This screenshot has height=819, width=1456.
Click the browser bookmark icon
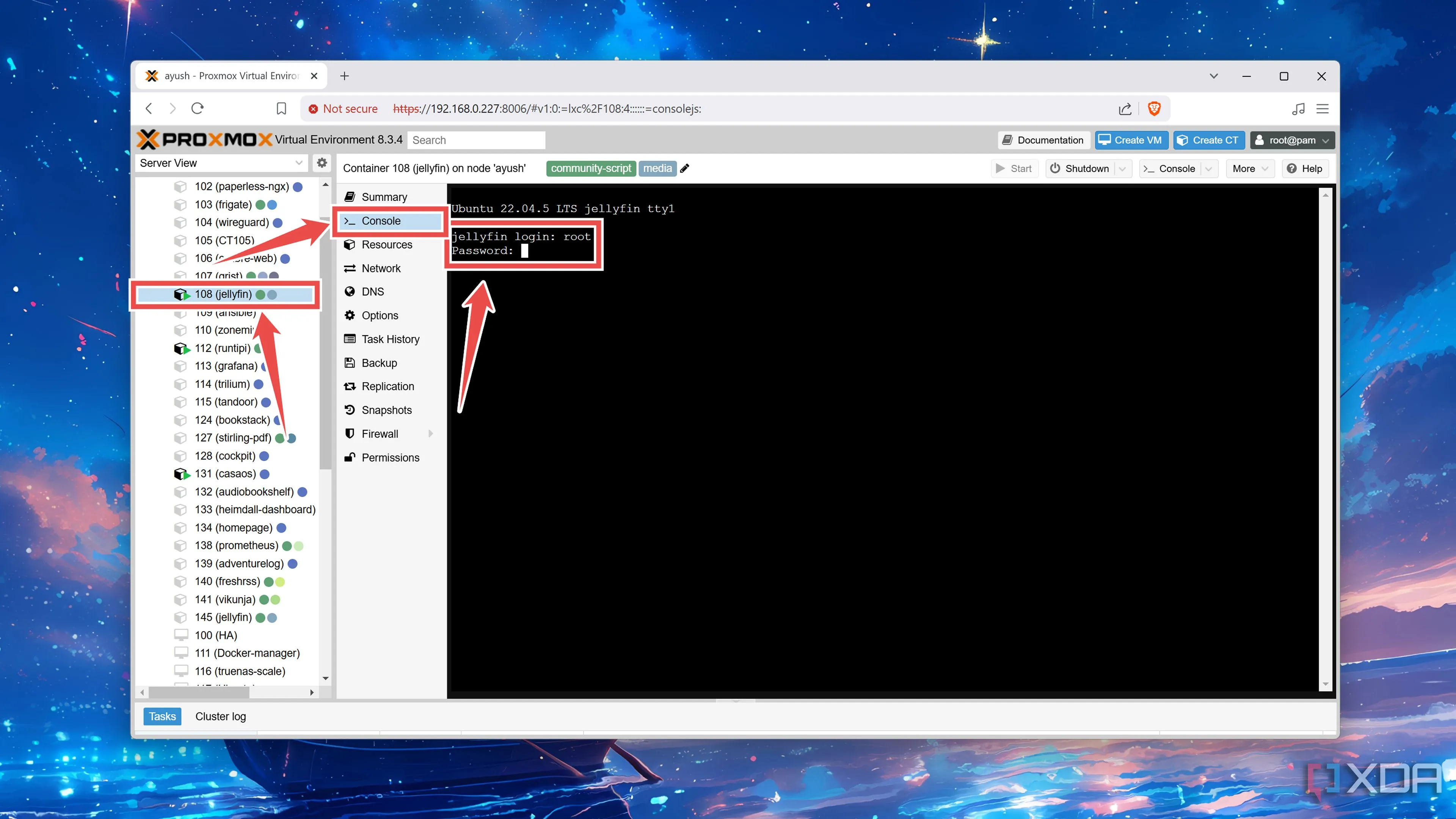pos(281,108)
